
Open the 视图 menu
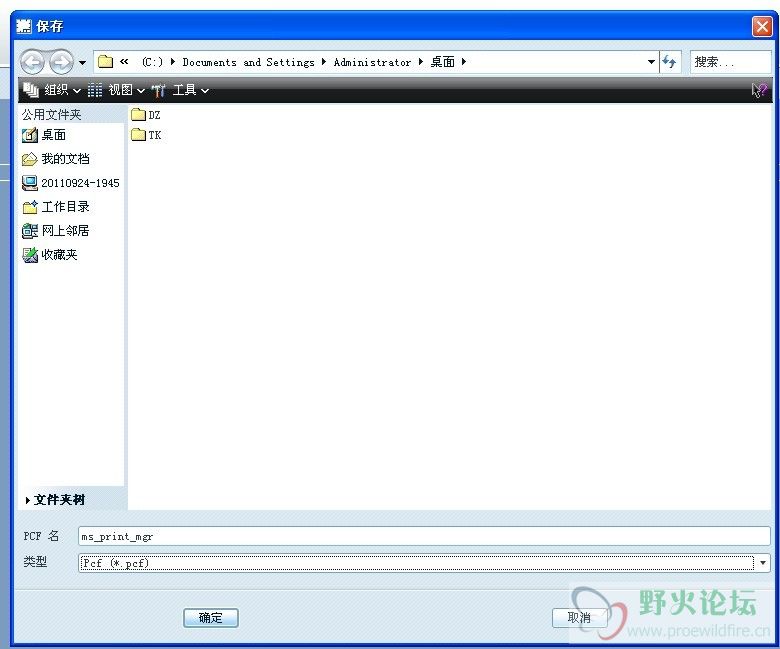coord(126,90)
